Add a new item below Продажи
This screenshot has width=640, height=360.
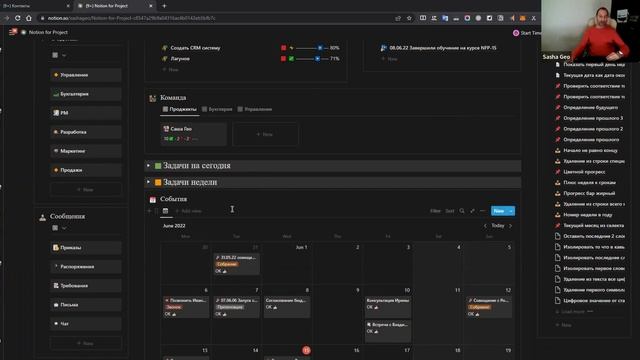click(x=86, y=189)
